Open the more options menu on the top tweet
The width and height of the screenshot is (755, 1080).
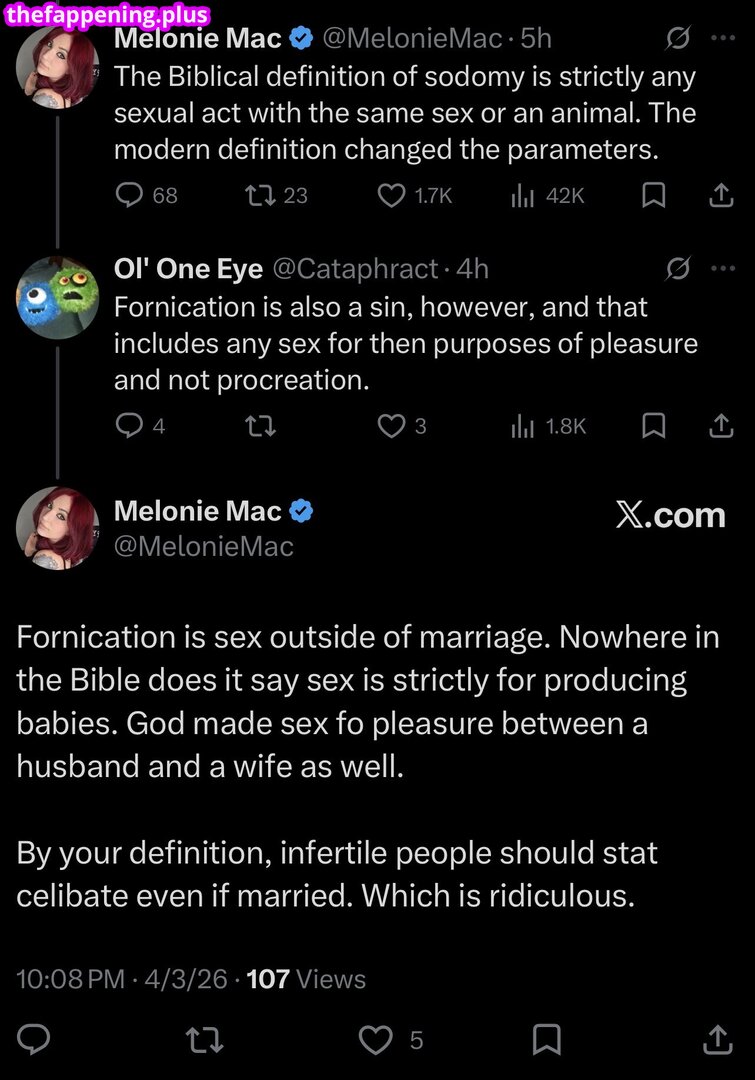723,38
